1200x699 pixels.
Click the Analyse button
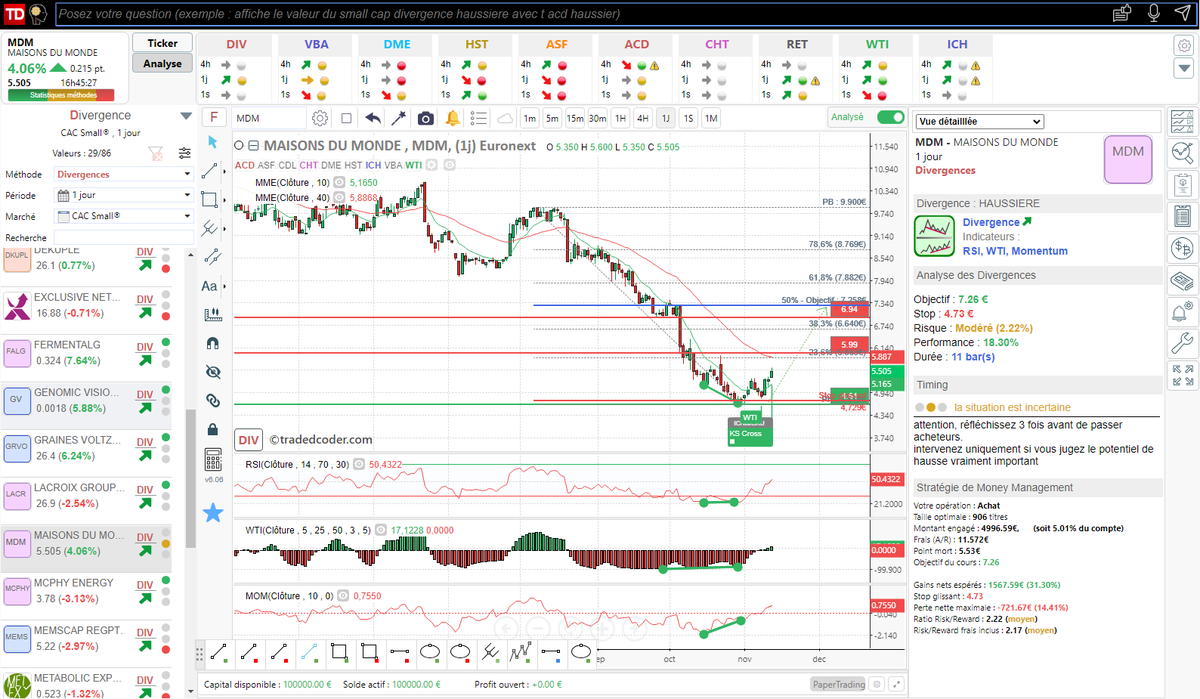(162, 63)
